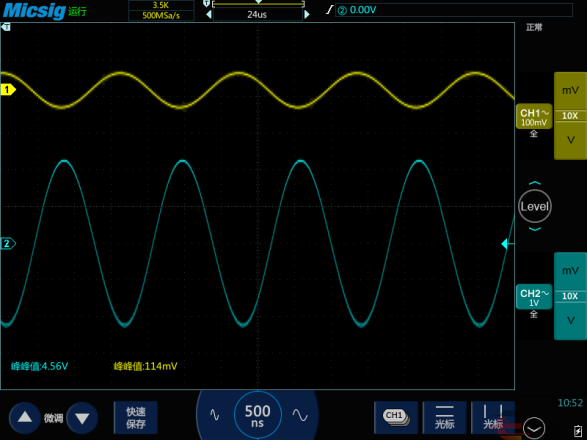Image resolution: width=587 pixels, height=440 pixels.
Task: Toggle the CH2 channel button
Action: click(x=534, y=297)
